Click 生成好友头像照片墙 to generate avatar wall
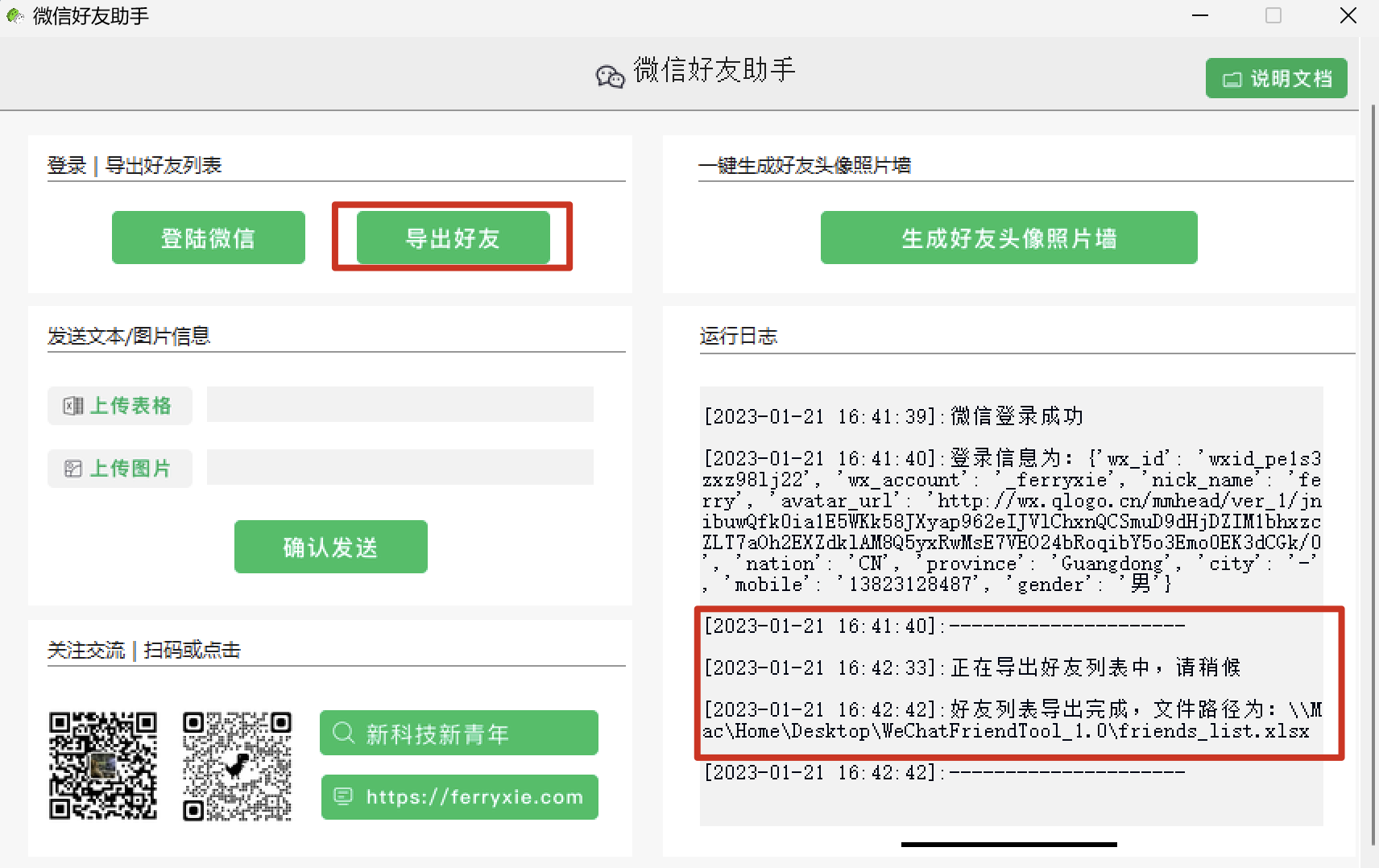This screenshot has width=1379, height=868. 1008,237
